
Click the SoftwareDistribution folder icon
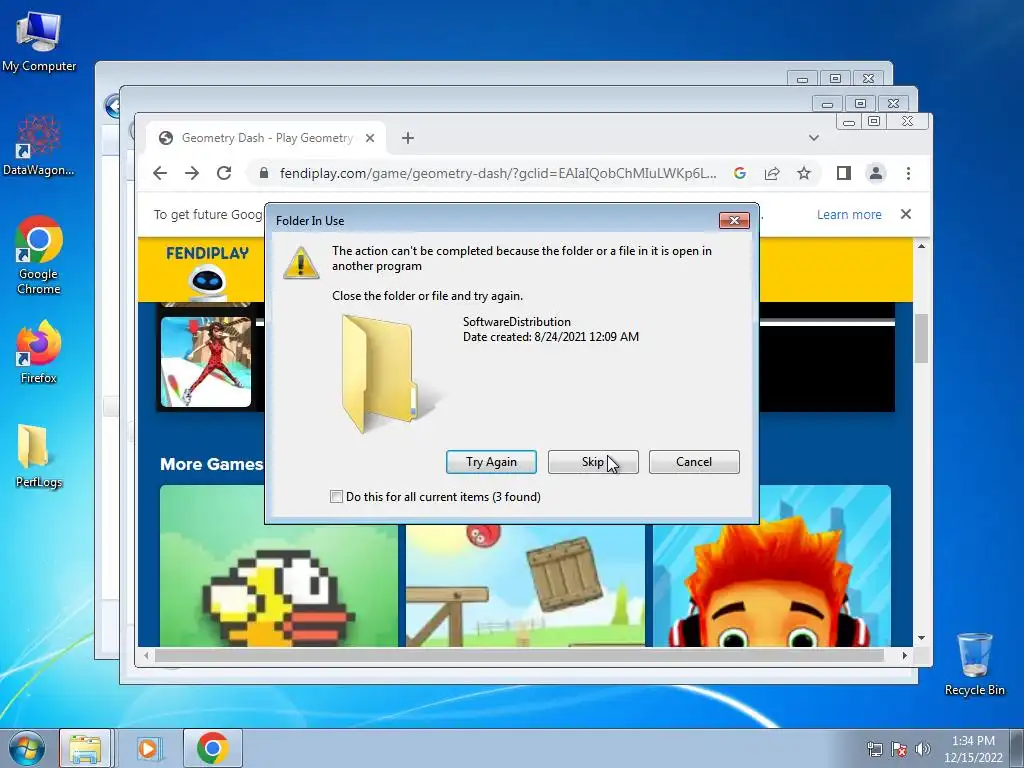click(385, 374)
